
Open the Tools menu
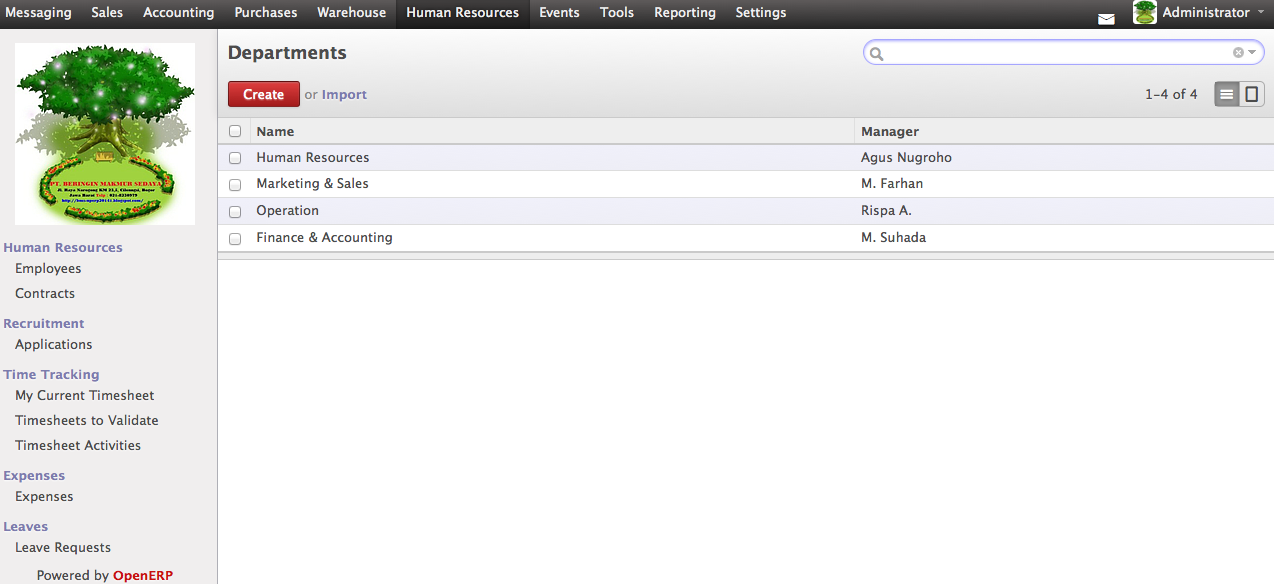tap(617, 13)
